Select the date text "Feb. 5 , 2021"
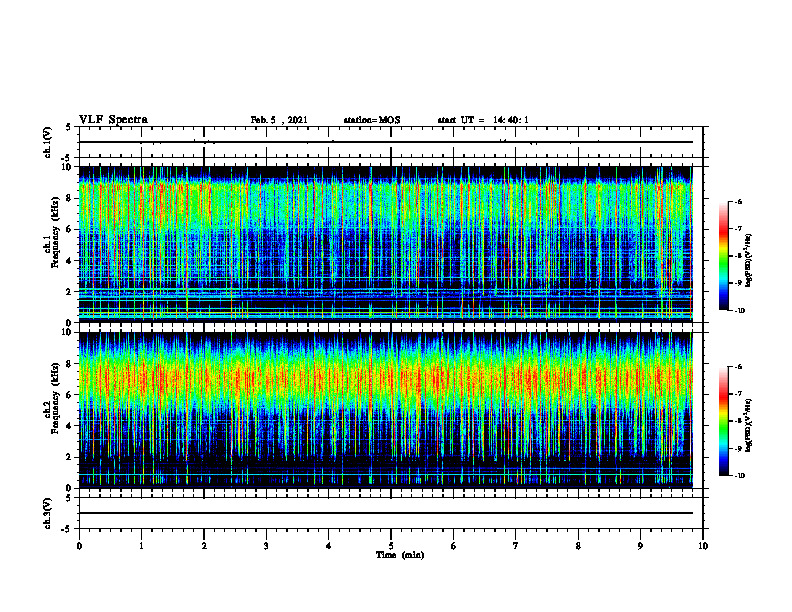 (279, 120)
